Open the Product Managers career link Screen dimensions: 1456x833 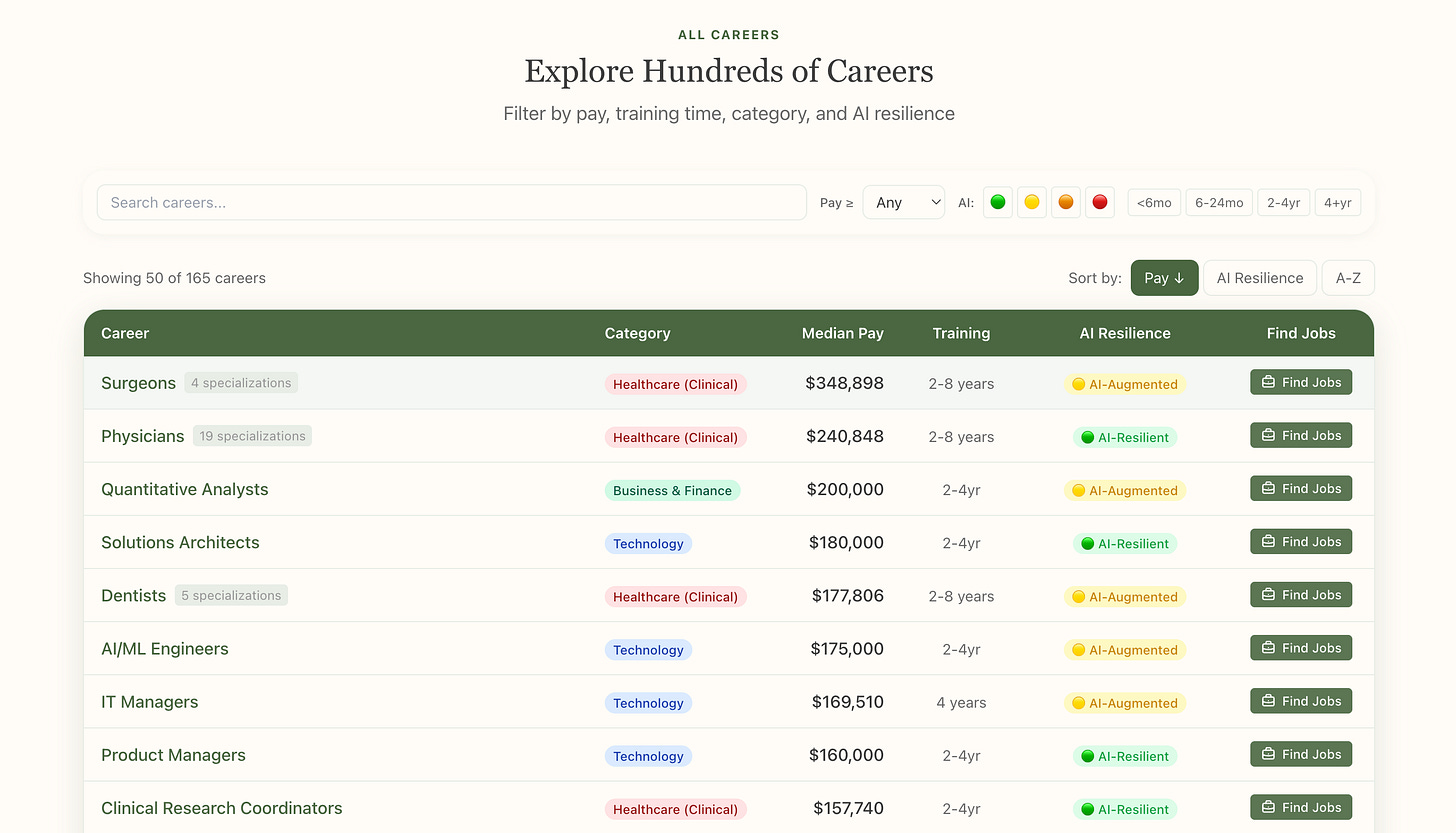[x=173, y=755]
